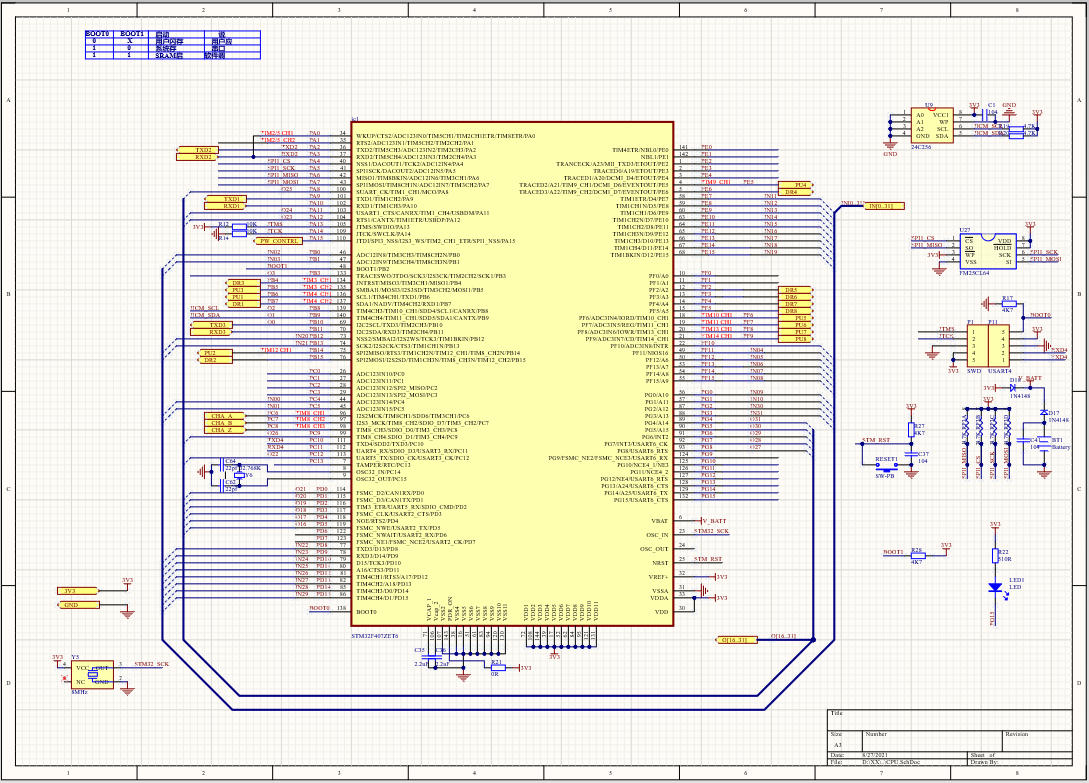Viewport: 1089px width, 783px height.
Task: Select the STM32F407ZET6 microcontroller body
Action: point(513,374)
